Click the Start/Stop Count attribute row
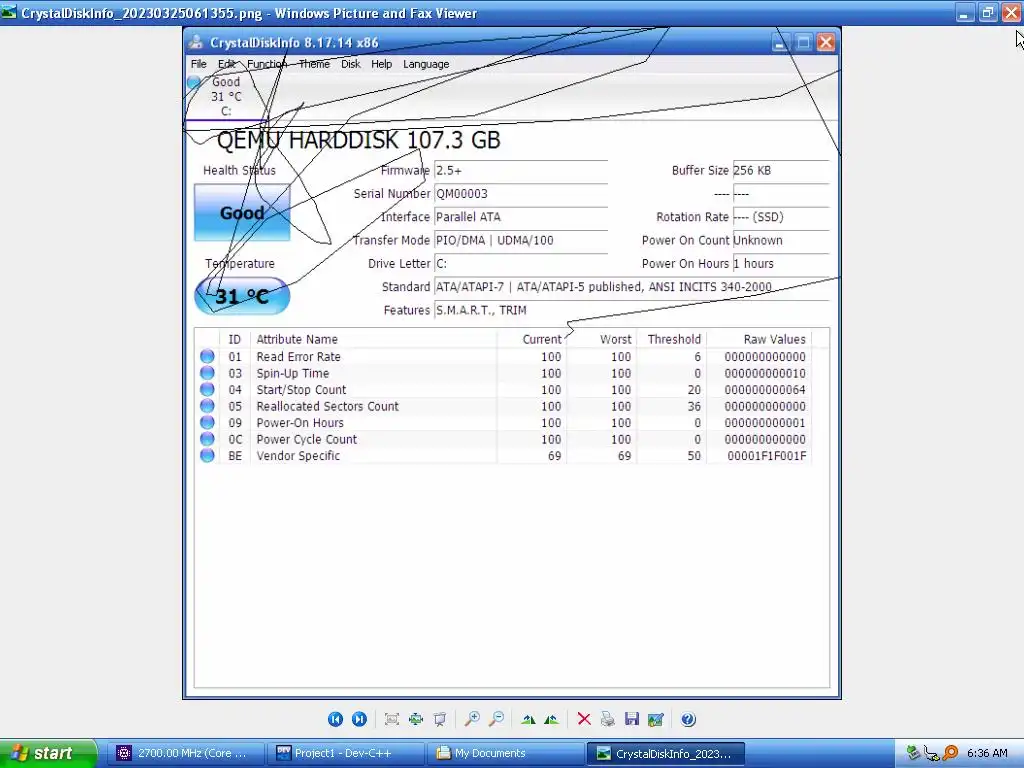Screen dimensions: 1024x768 (505, 390)
